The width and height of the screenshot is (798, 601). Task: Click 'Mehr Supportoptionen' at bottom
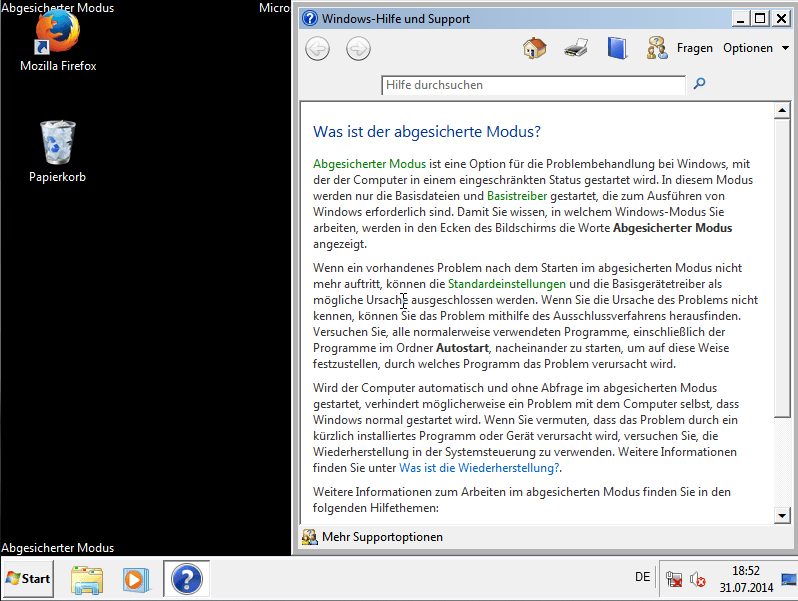pyautogui.click(x=381, y=537)
